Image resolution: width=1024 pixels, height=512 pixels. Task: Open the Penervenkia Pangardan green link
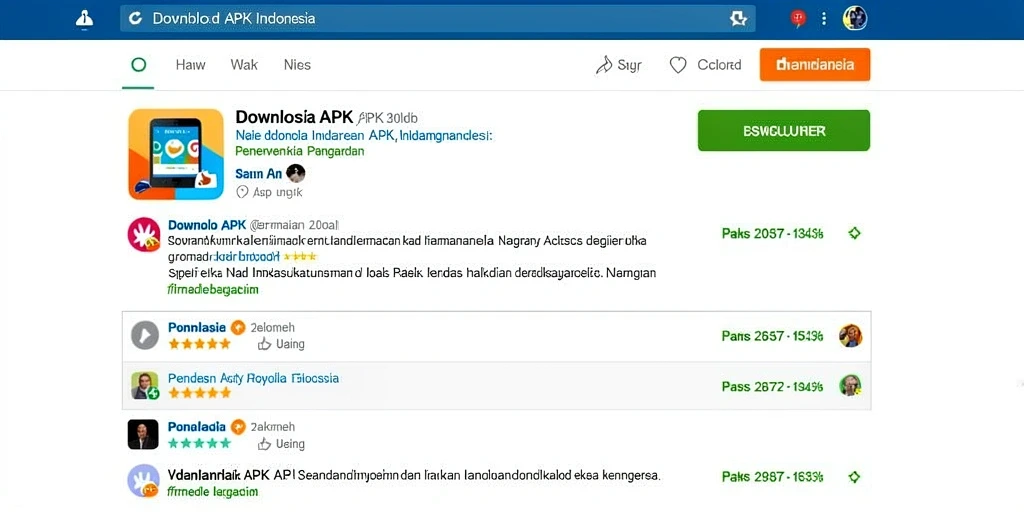[299, 152]
